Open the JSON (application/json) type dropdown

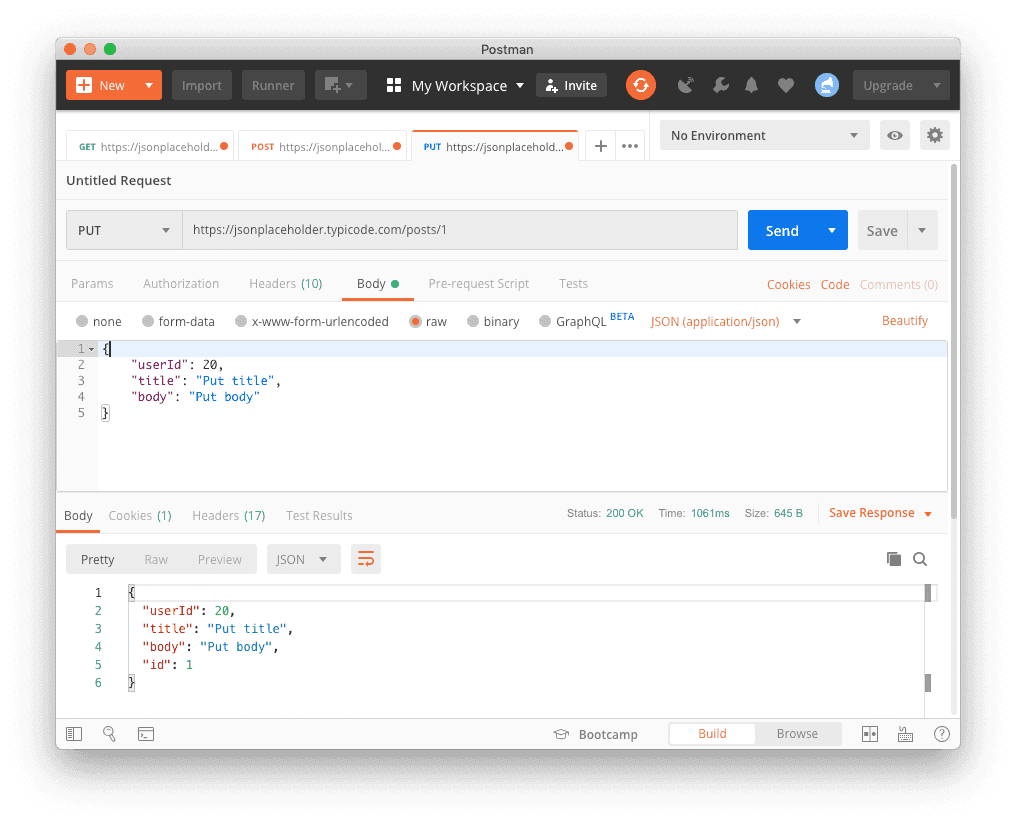pos(726,322)
